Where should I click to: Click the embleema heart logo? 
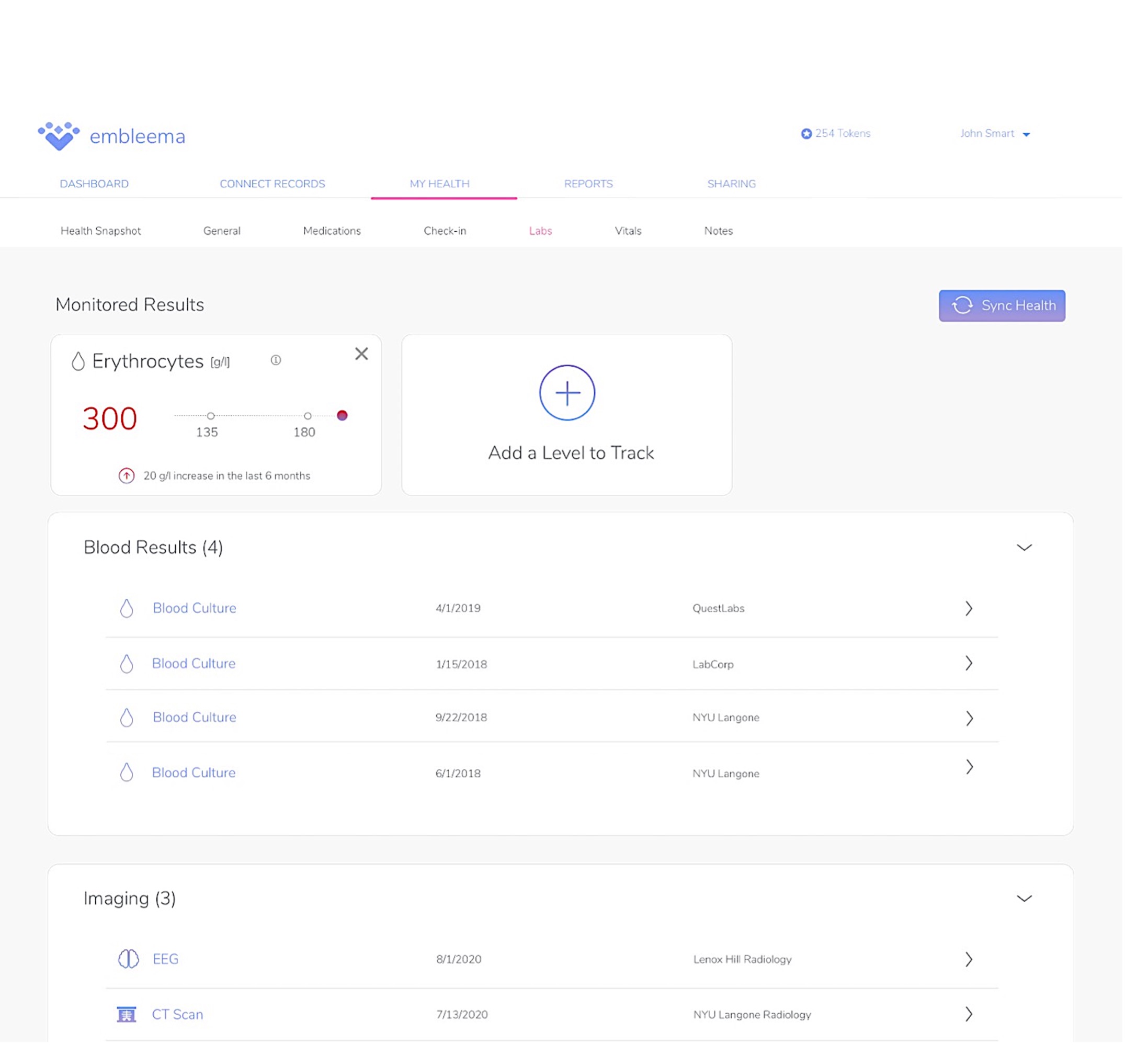(x=59, y=136)
